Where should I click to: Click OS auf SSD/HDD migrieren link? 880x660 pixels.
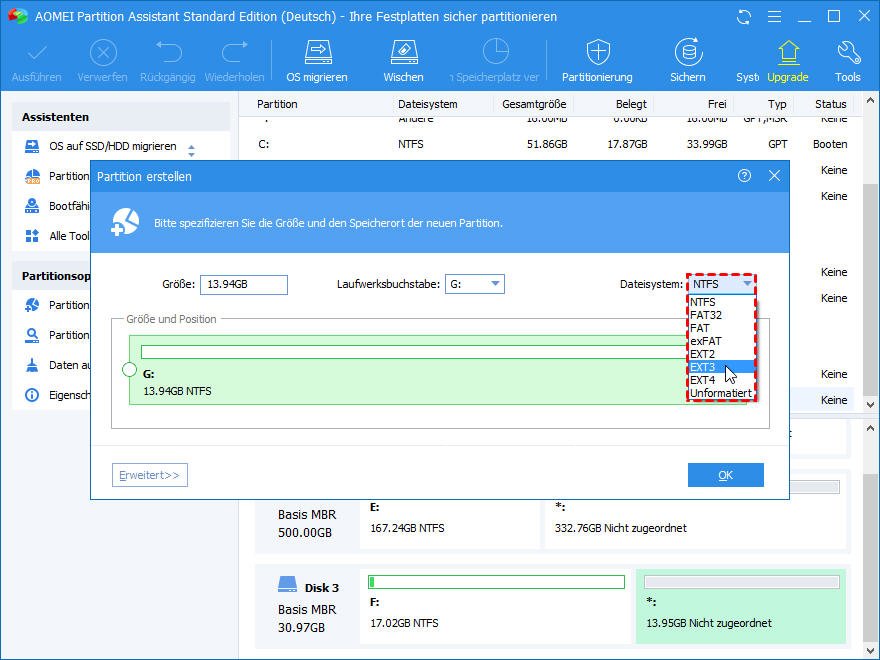click(x=113, y=146)
